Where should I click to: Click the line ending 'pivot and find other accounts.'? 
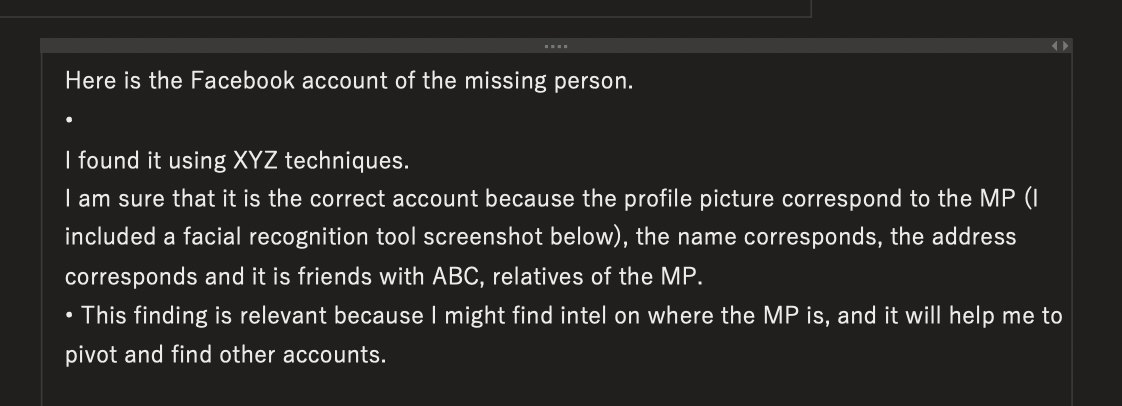click(225, 354)
